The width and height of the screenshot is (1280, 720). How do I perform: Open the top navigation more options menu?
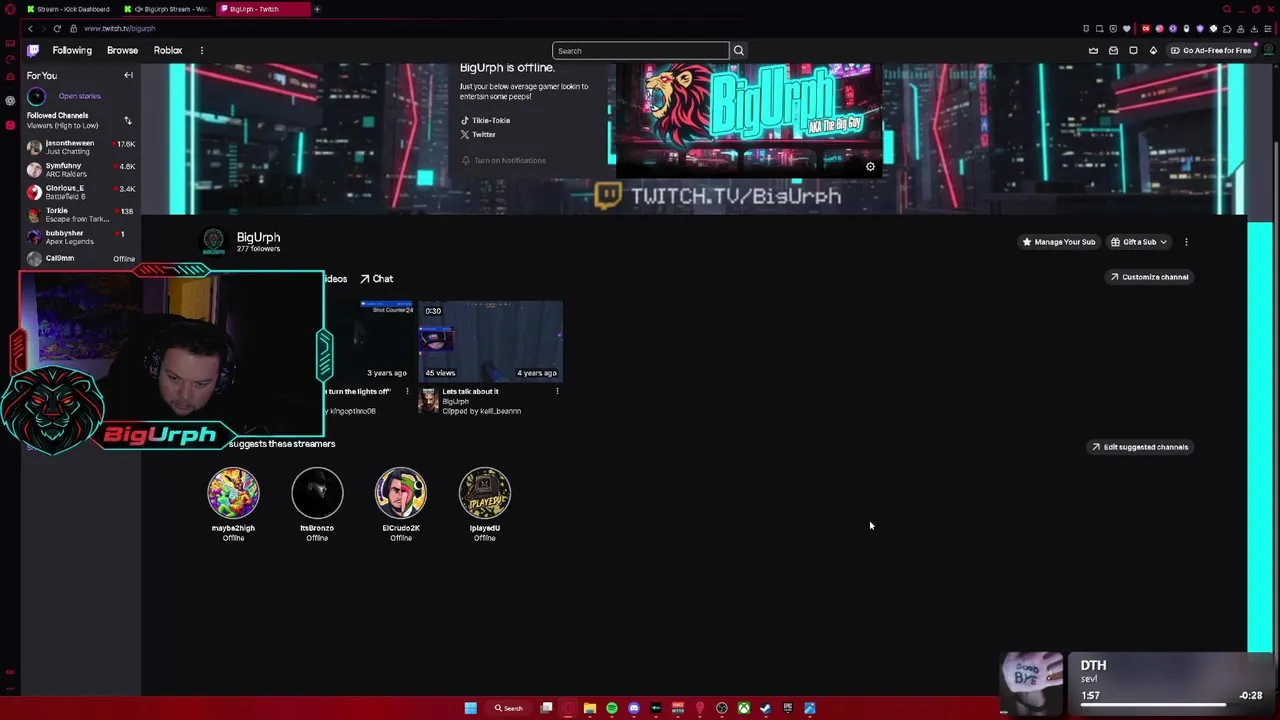[201, 50]
